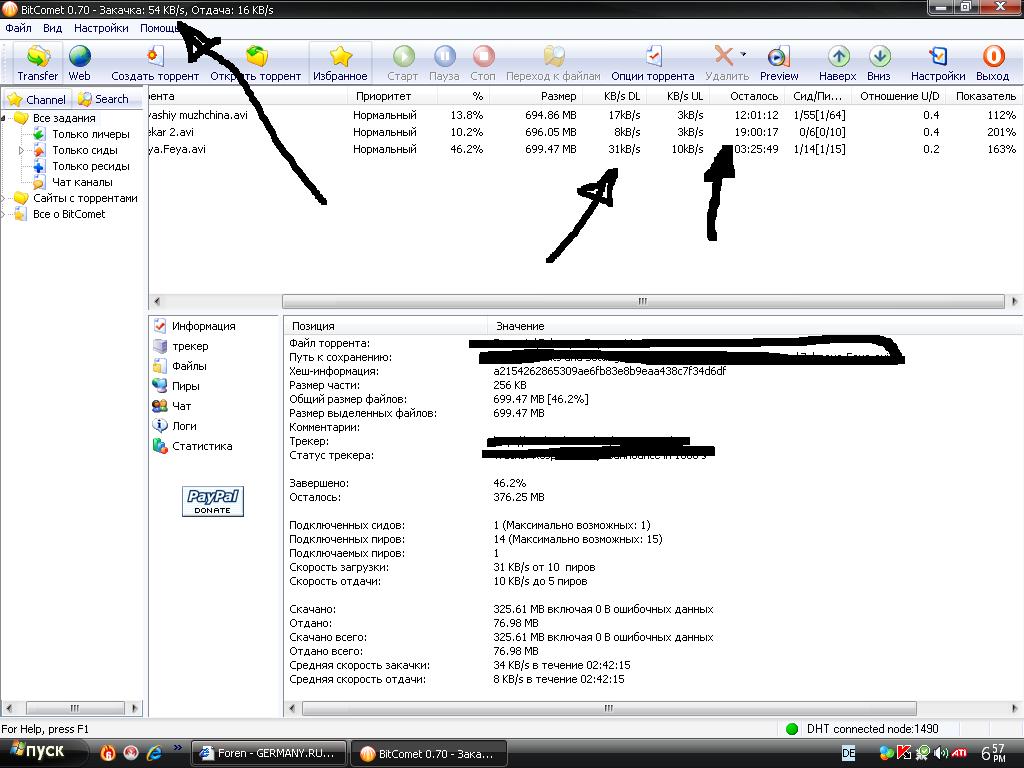Open the Файл menu

click(x=18, y=28)
